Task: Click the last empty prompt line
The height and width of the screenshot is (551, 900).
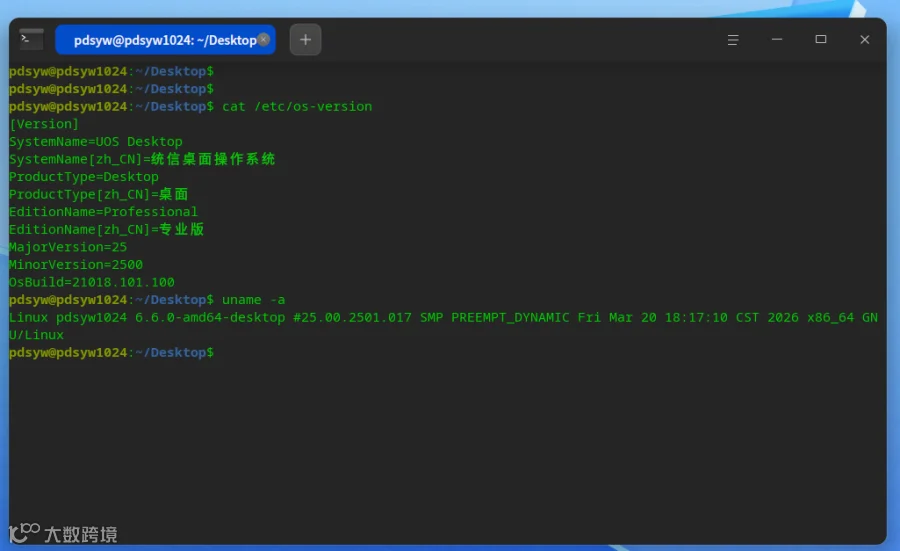Action: point(111,352)
